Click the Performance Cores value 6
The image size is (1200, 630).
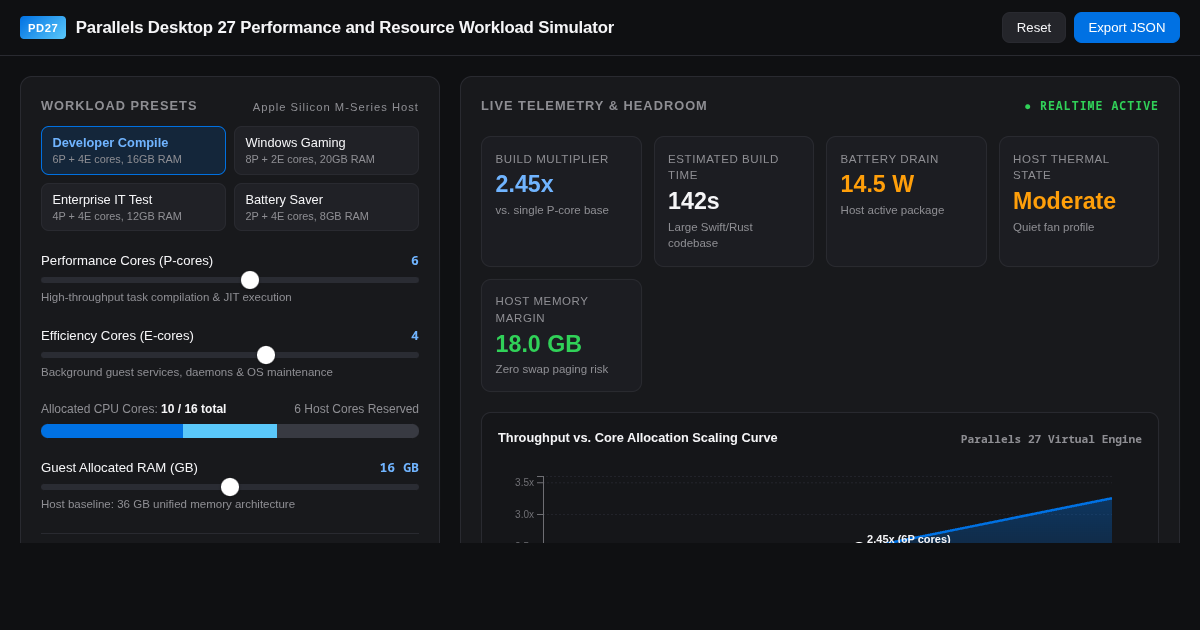click(x=415, y=261)
